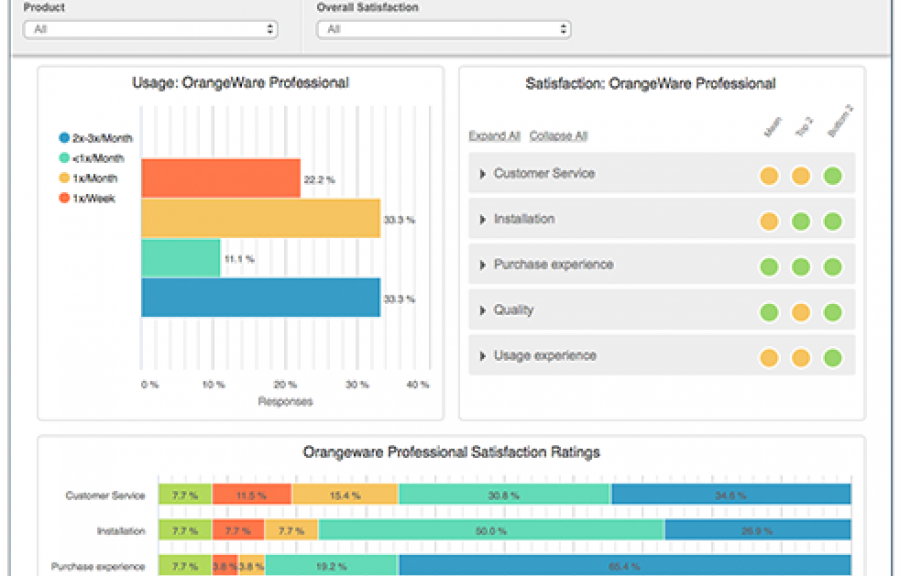Screen dimensions: 900x576
Task: Click the '2x-3x/Month' legend label
Action: pos(102,138)
